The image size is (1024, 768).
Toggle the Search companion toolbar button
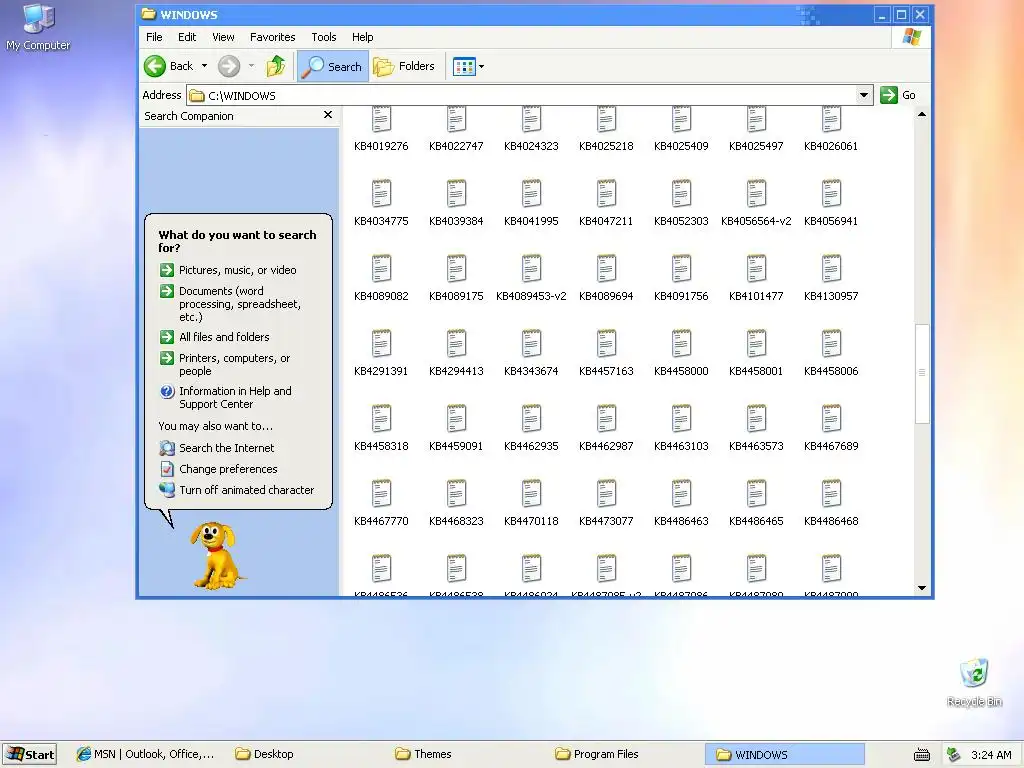333,66
